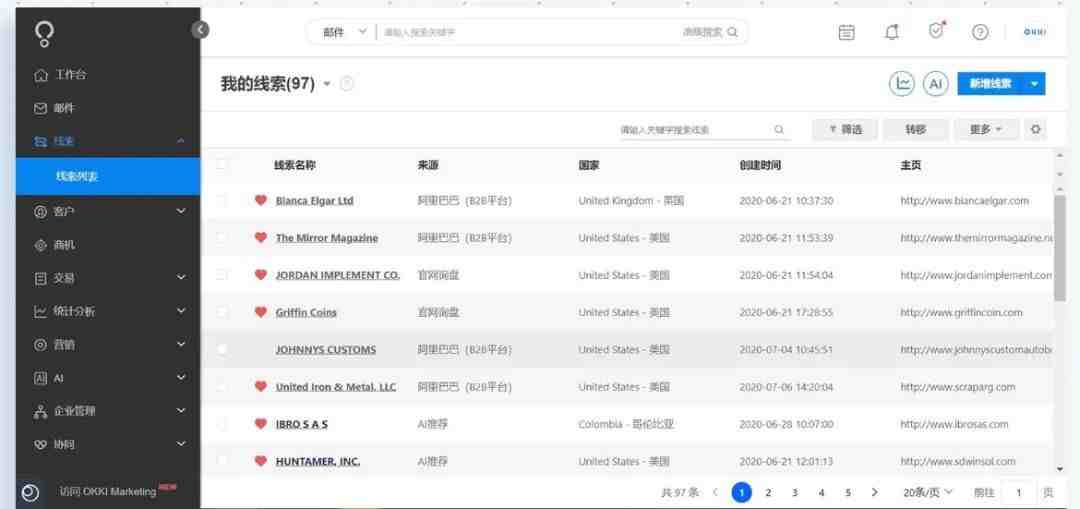Select all leads with header checkbox

221,165
